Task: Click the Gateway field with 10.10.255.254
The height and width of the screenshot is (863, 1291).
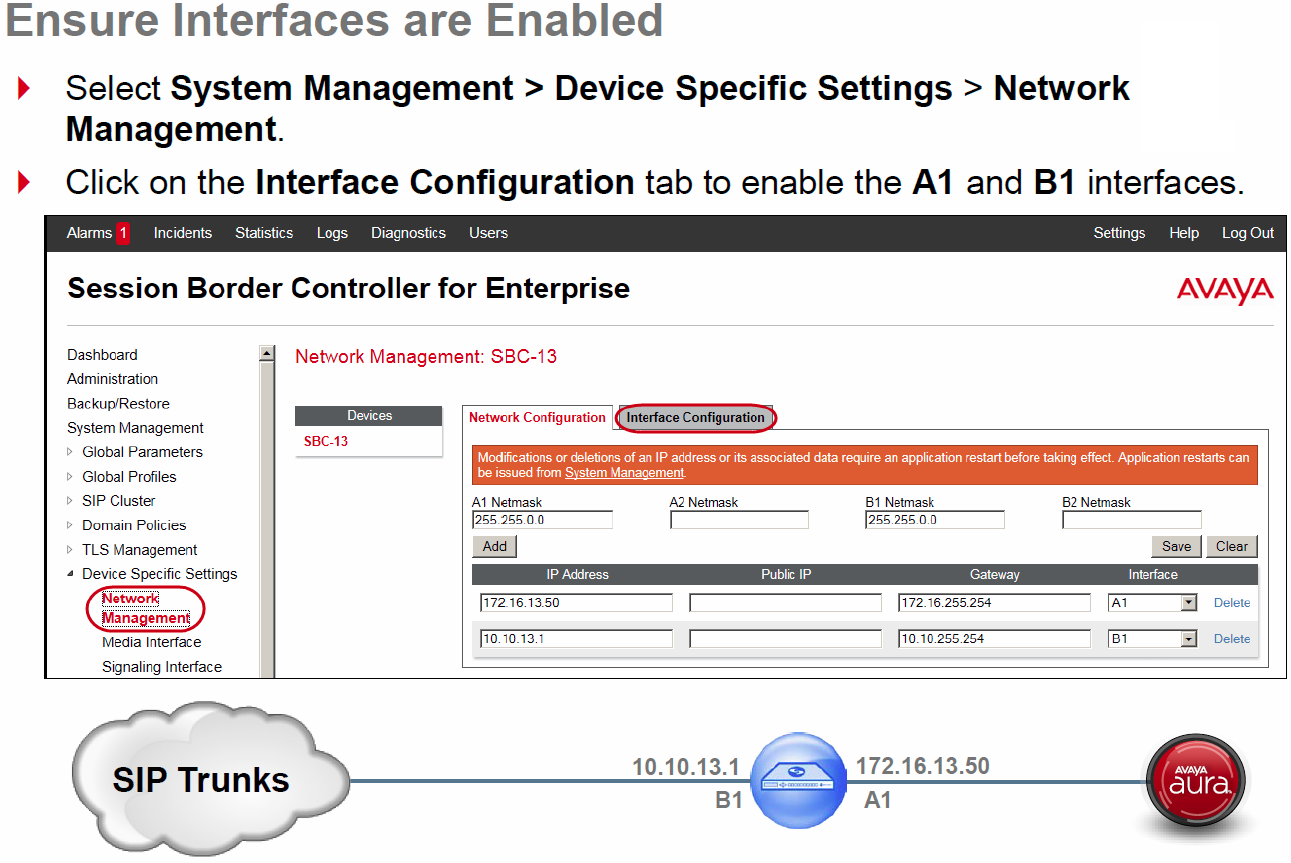Action: [994, 639]
